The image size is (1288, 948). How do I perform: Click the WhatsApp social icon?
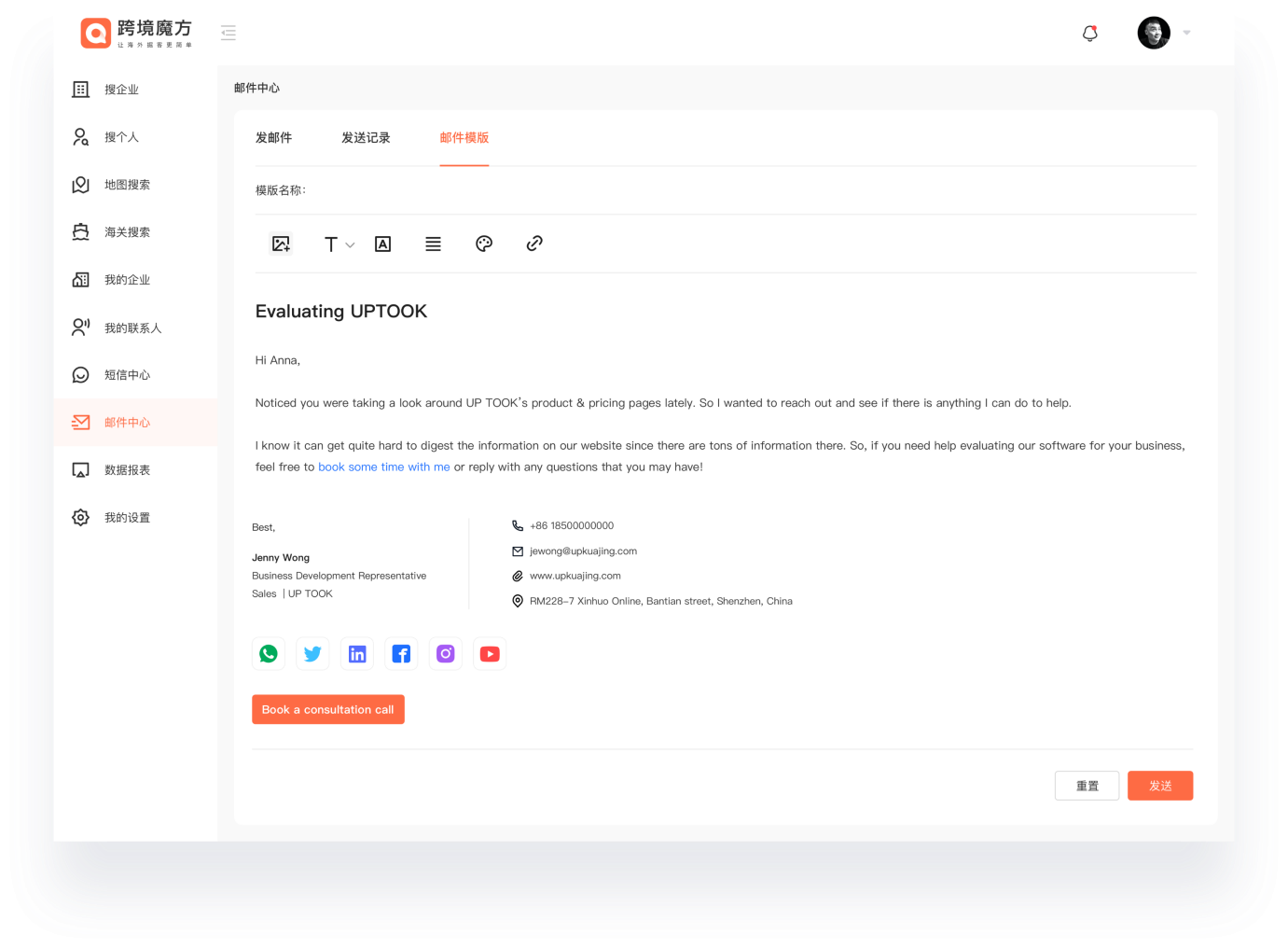[x=269, y=654]
